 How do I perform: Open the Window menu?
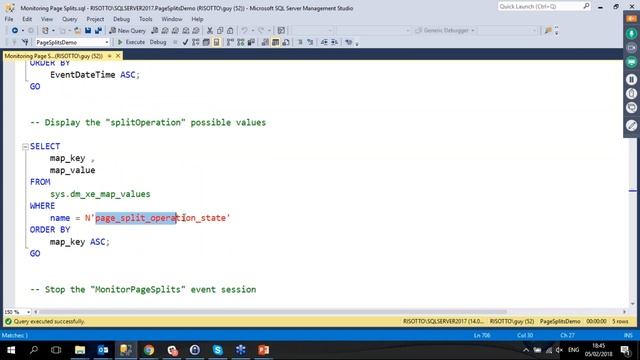point(171,19)
